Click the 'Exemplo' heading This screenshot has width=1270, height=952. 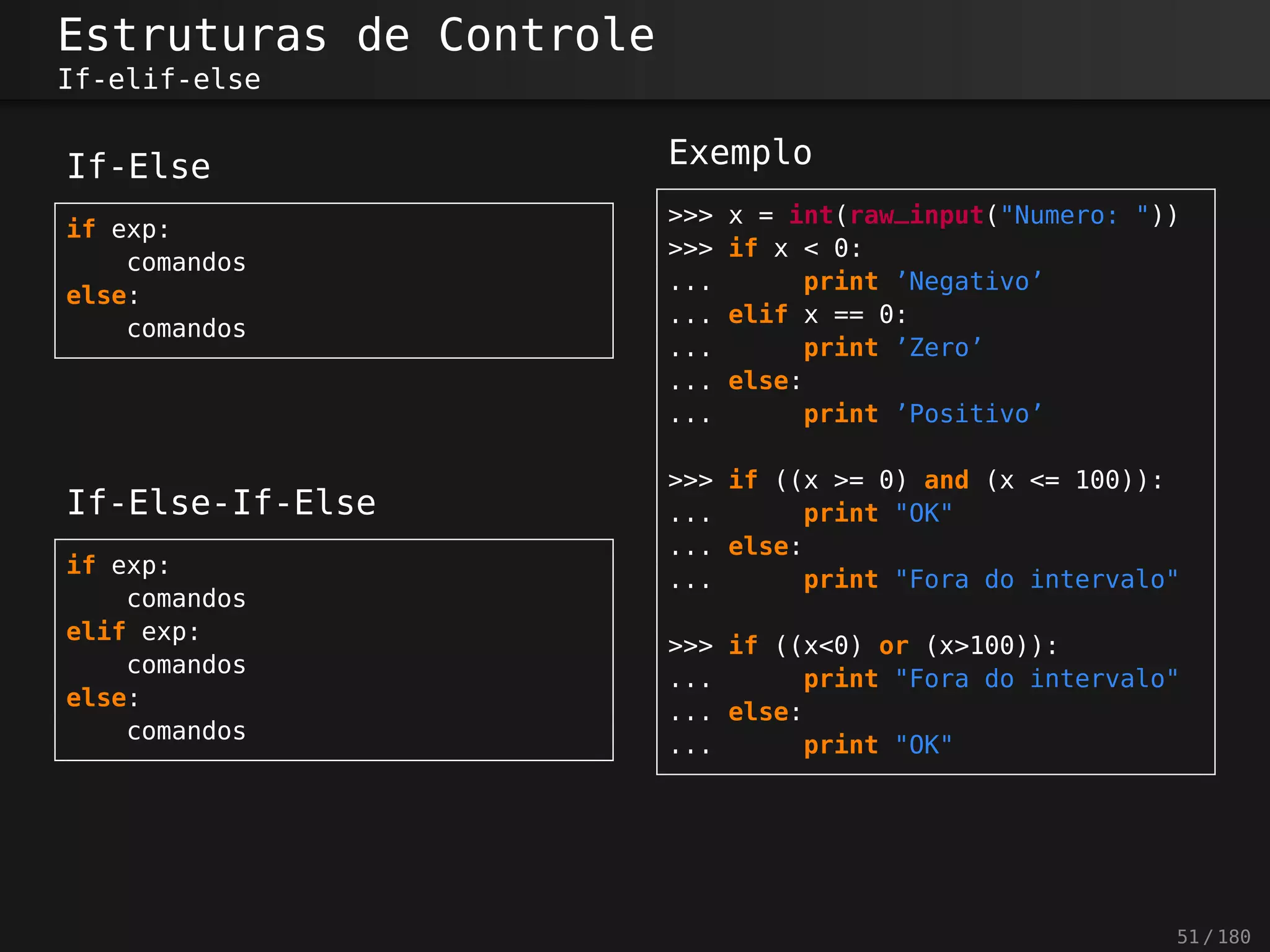740,154
